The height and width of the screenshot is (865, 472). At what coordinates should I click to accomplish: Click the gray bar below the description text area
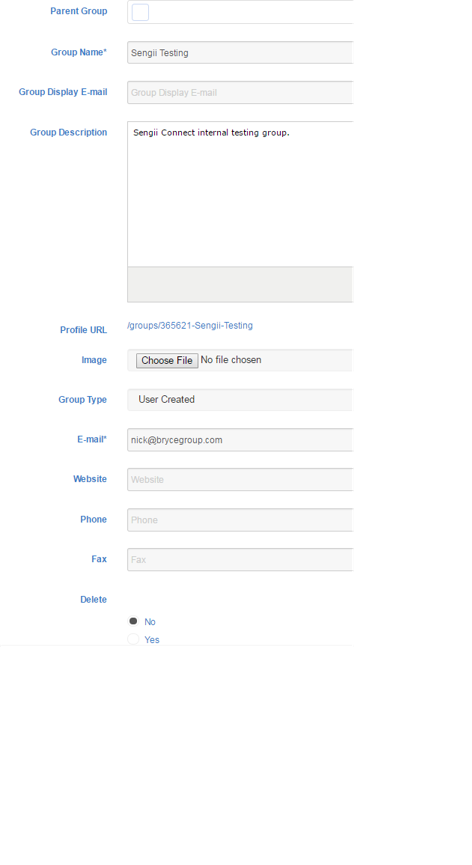(240, 285)
